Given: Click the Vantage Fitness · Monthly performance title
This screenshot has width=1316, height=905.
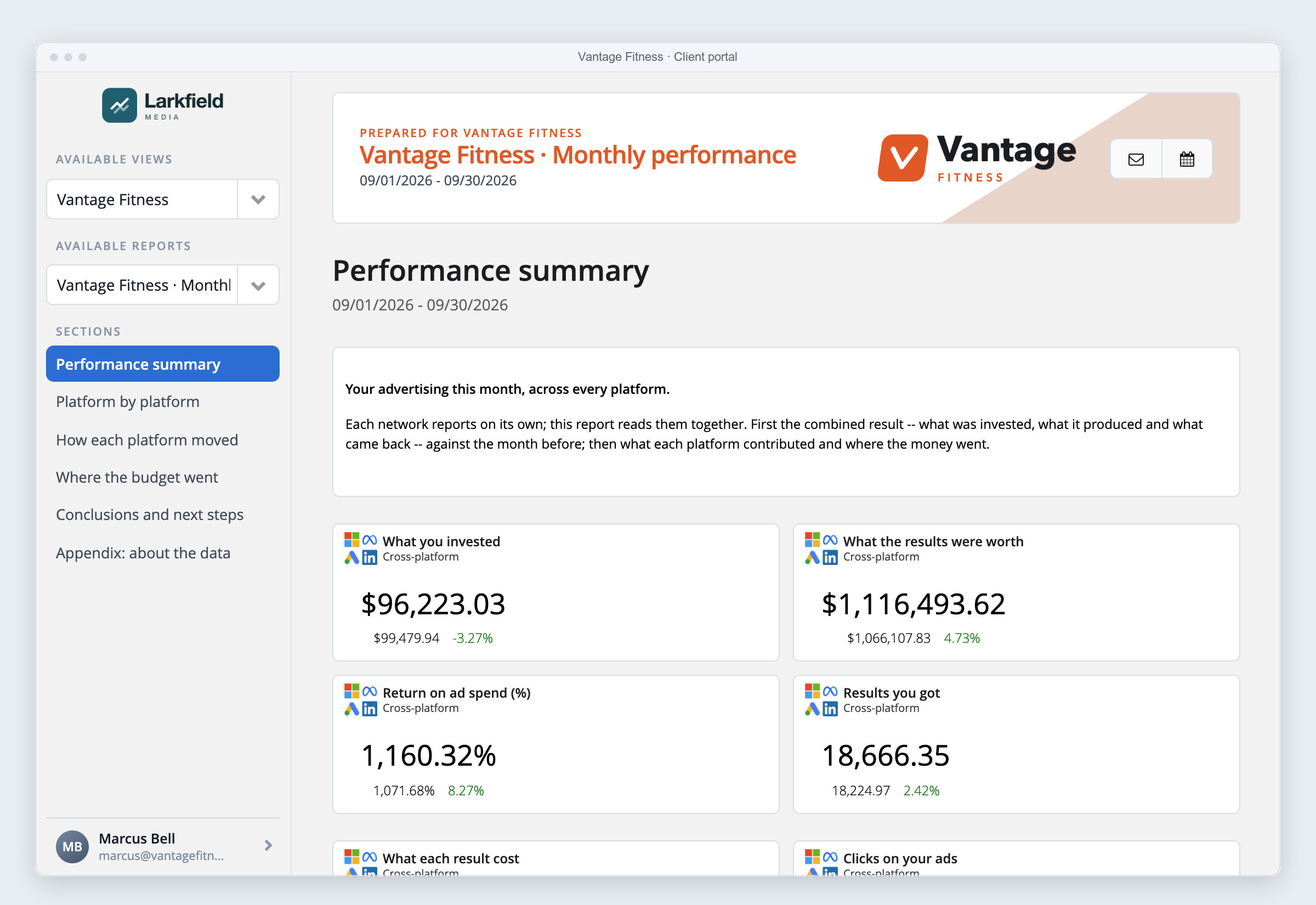Looking at the screenshot, I should 578,155.
